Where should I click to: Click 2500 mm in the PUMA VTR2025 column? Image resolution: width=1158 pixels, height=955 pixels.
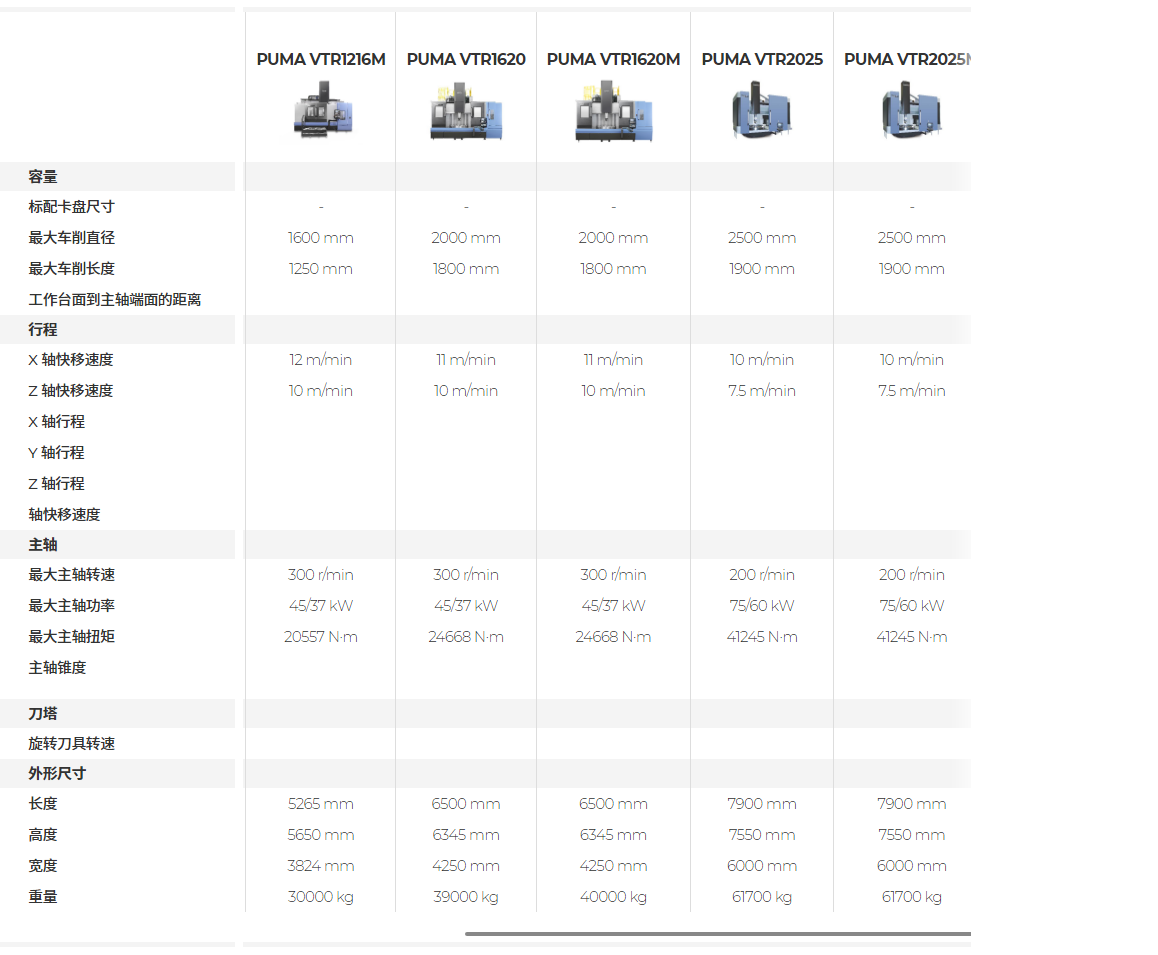pyautogui.click(x=762, y=238)
